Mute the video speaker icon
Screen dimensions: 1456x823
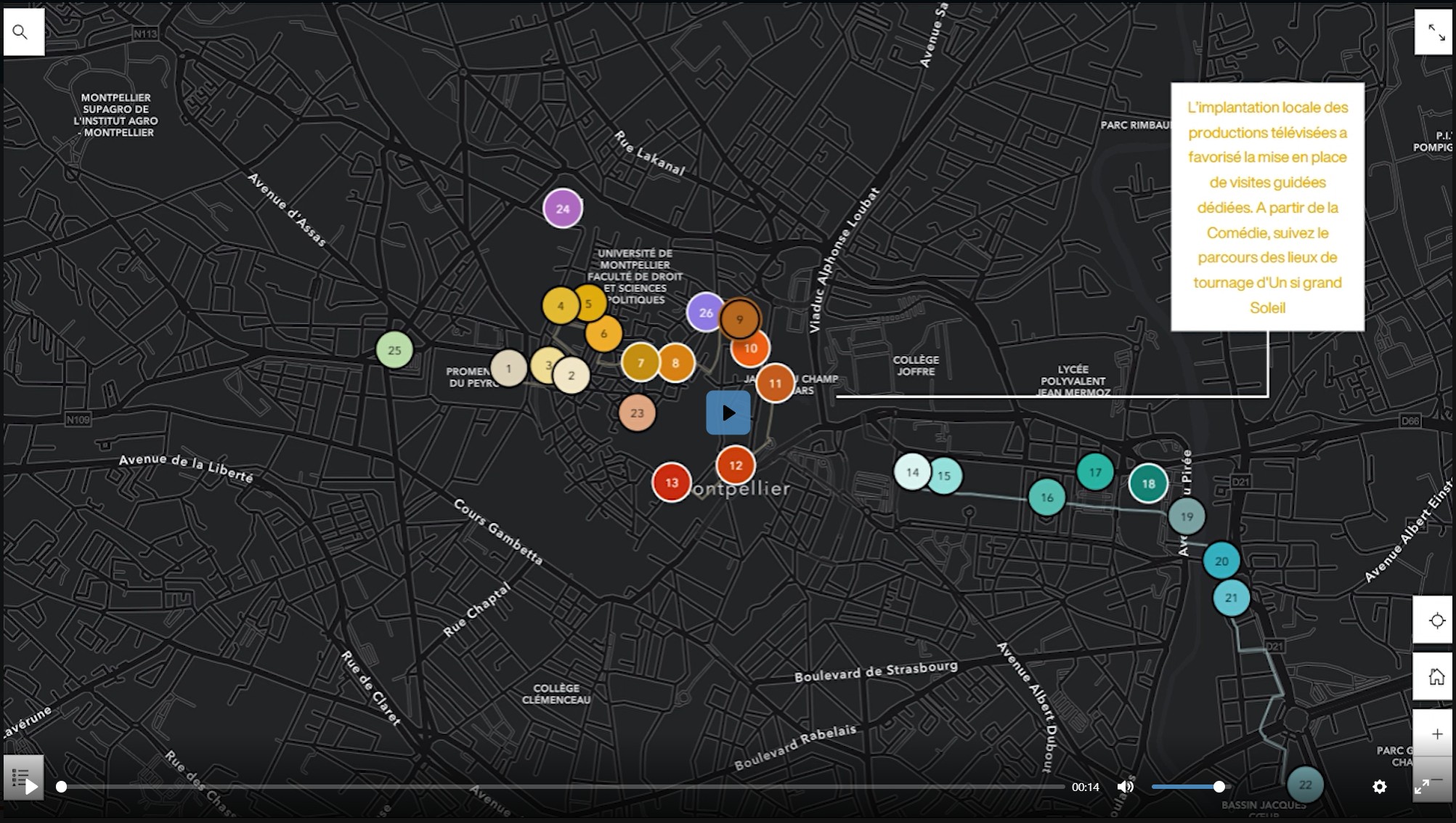1125,787
